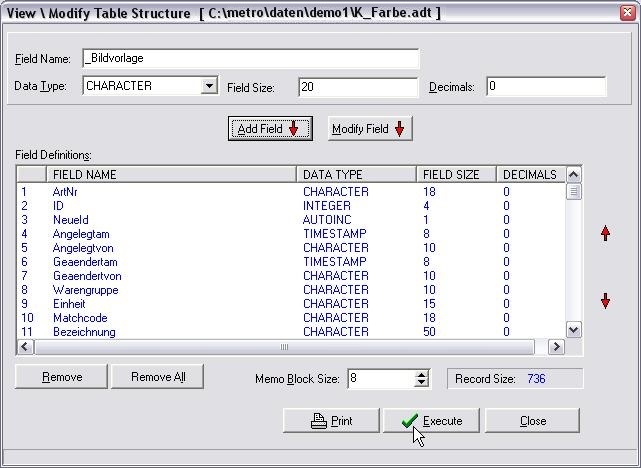Click the FIELD NAME column header
The width and height of the screenshot is (641, 468).
click(x=171, y=175)
